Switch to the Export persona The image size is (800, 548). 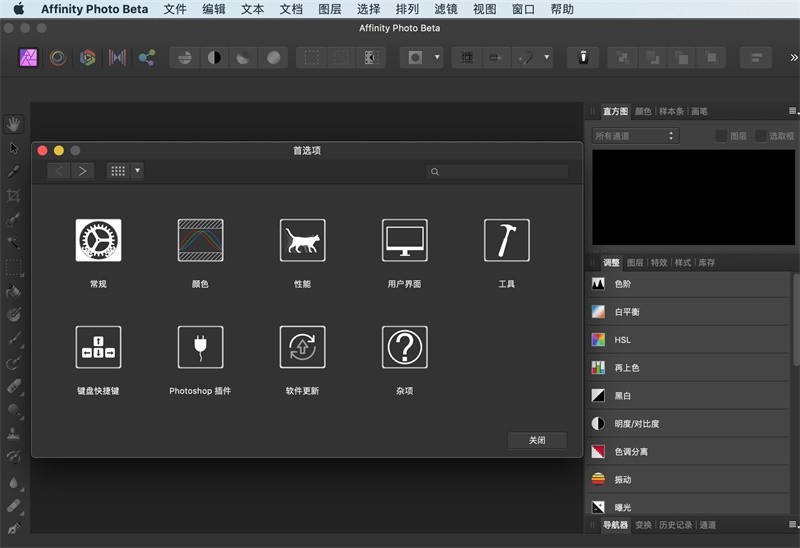click(147, 58)
